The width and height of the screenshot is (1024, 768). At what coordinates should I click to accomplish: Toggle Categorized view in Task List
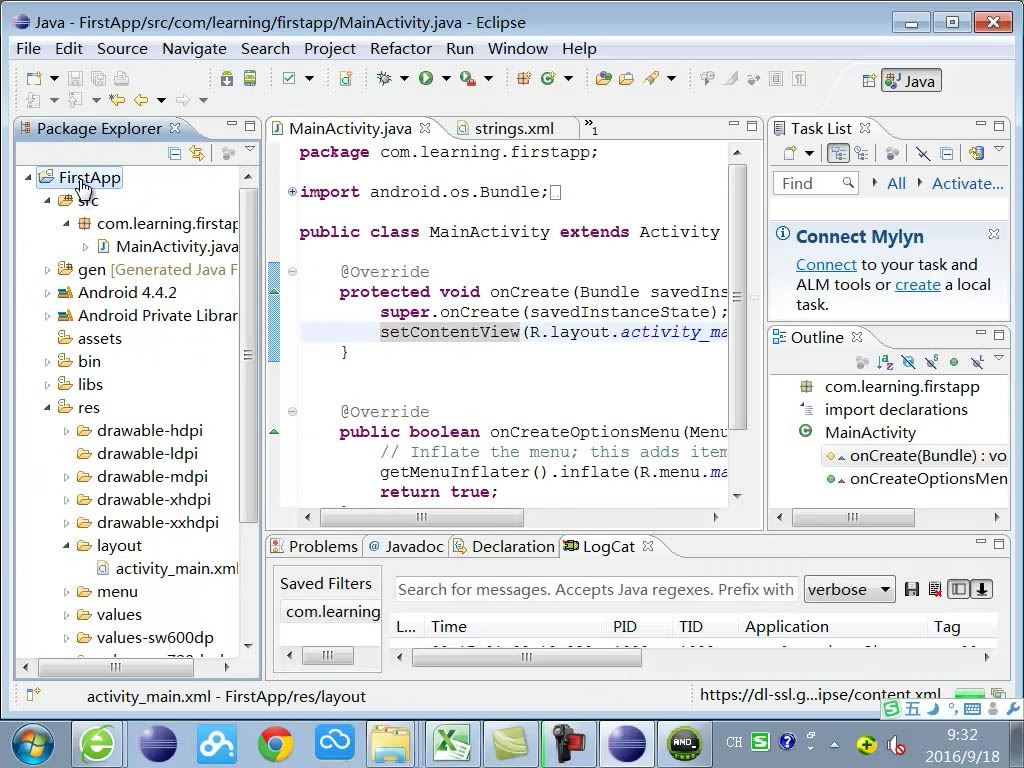838,153
